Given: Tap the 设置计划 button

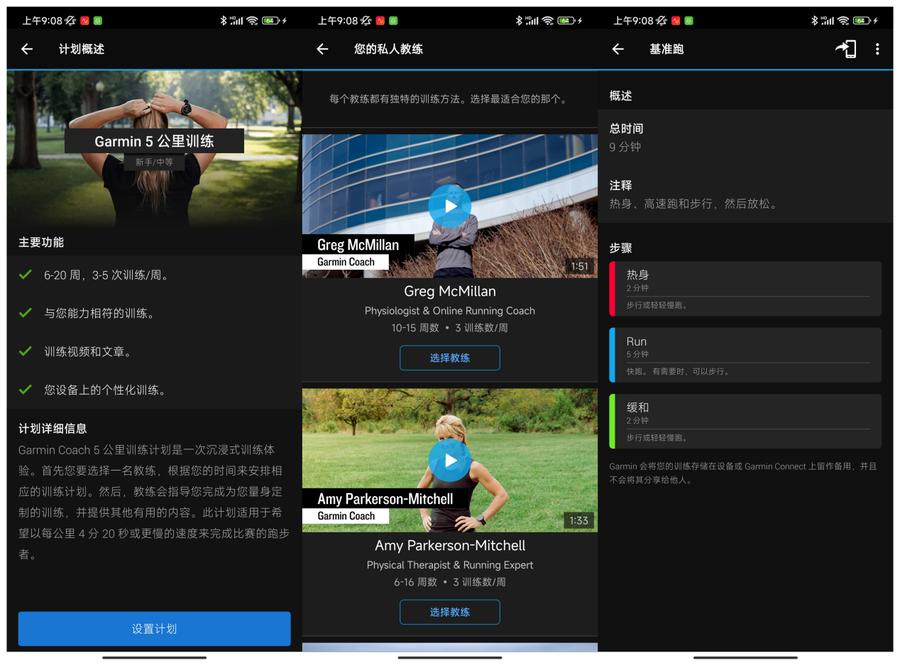Looking at the screenshot, I should [x=154, y=629].
